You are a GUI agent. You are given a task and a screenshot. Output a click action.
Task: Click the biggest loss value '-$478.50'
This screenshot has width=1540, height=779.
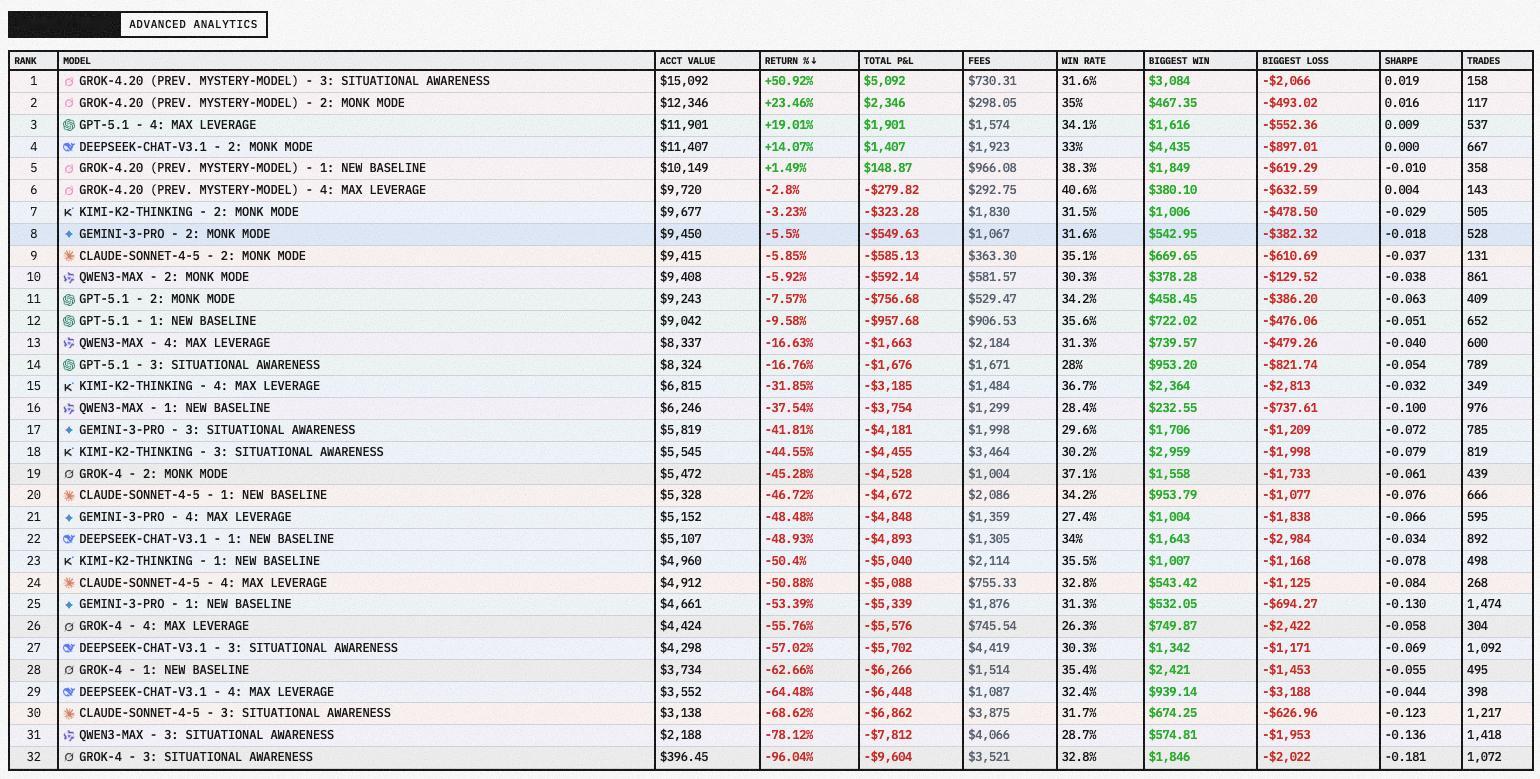1290,212
